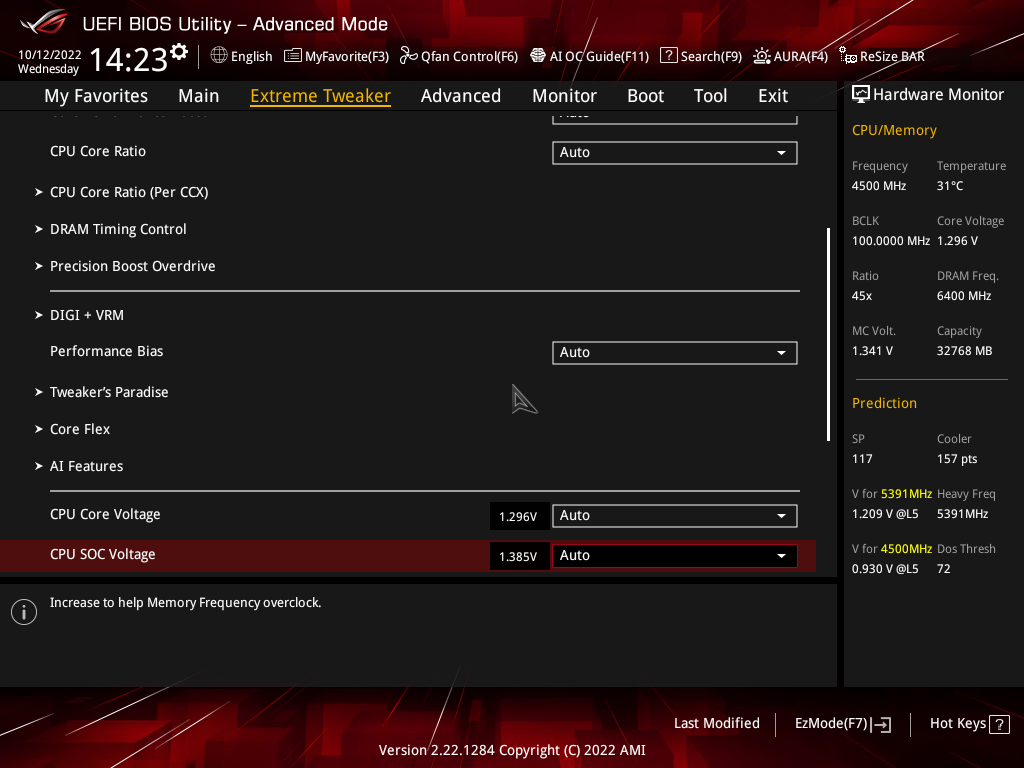Click Last Modified button

pos(716,724)
